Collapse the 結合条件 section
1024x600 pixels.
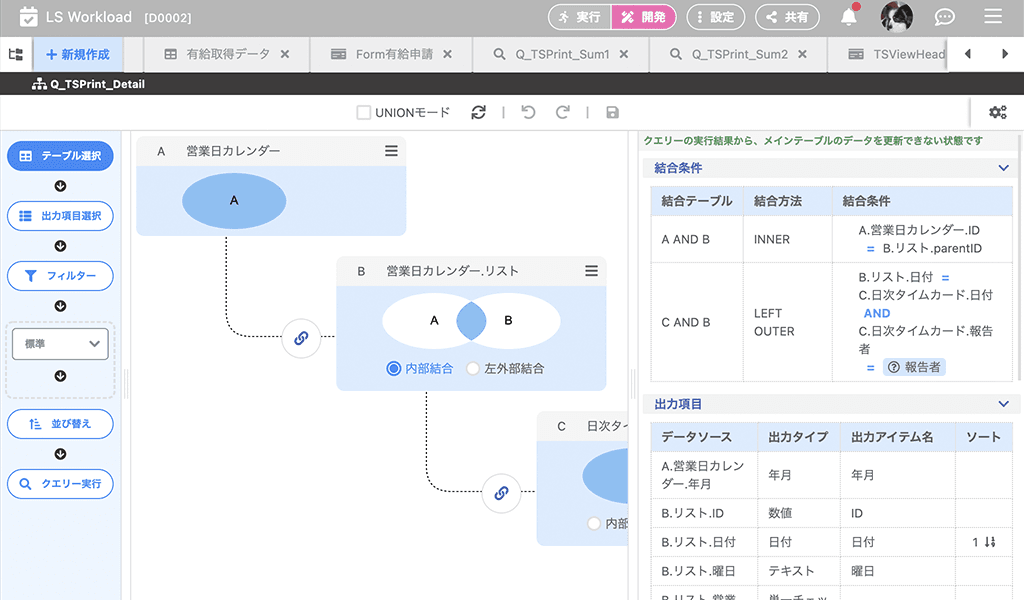click(x=1003, y=169)
